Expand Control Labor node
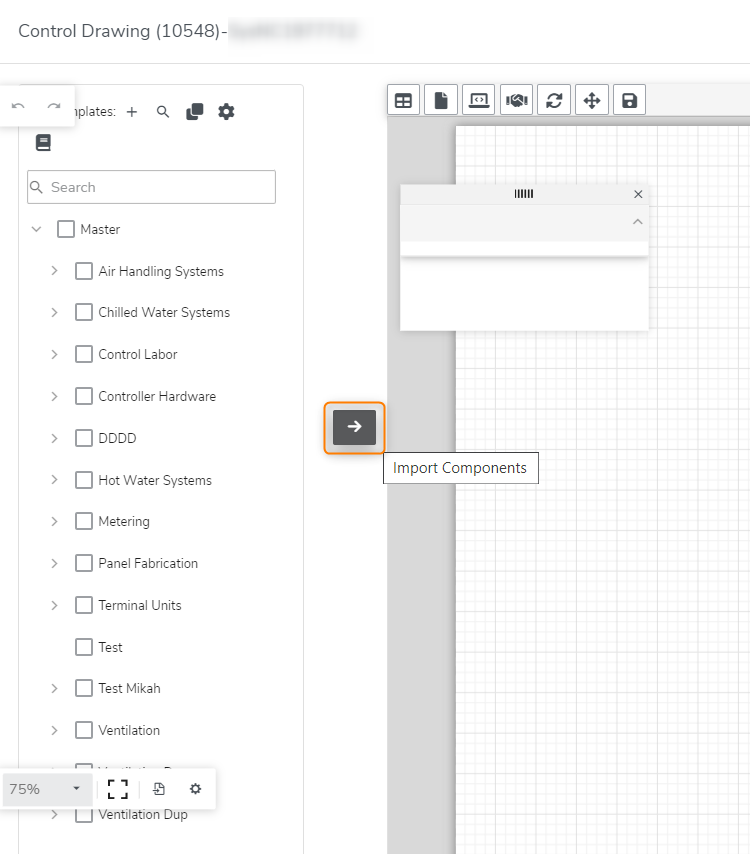The width and height of the screenshot is (750, 854). click(x=54, y=354)
